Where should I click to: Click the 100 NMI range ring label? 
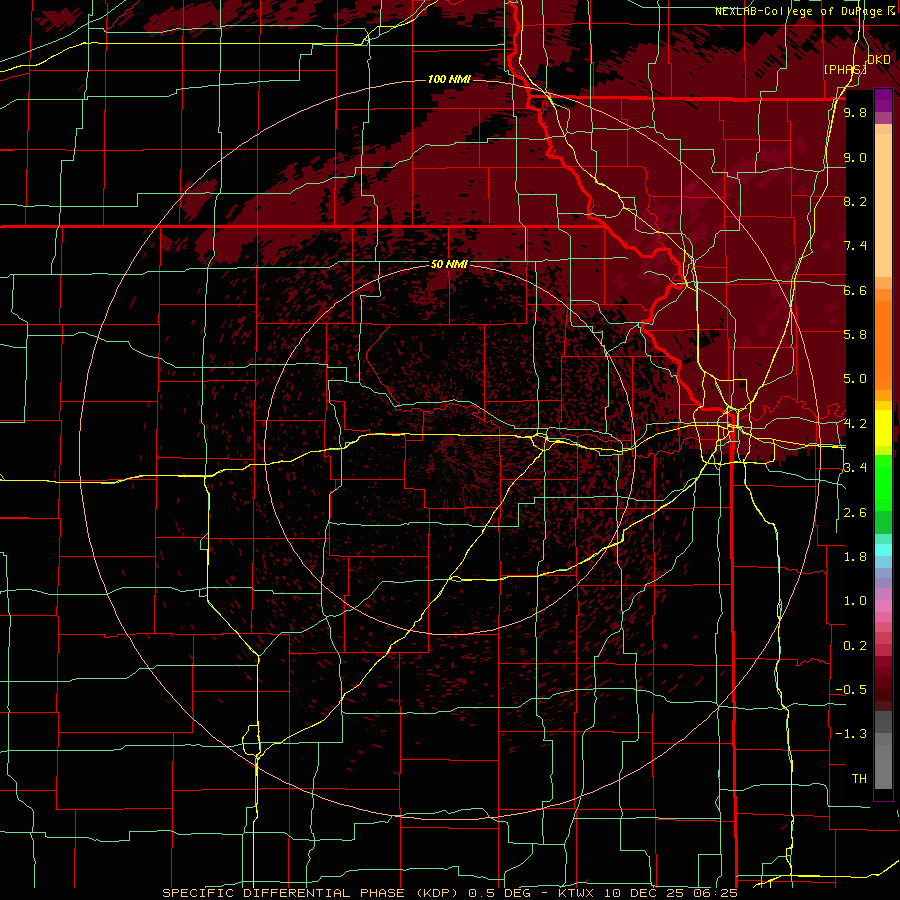(449, 79)
